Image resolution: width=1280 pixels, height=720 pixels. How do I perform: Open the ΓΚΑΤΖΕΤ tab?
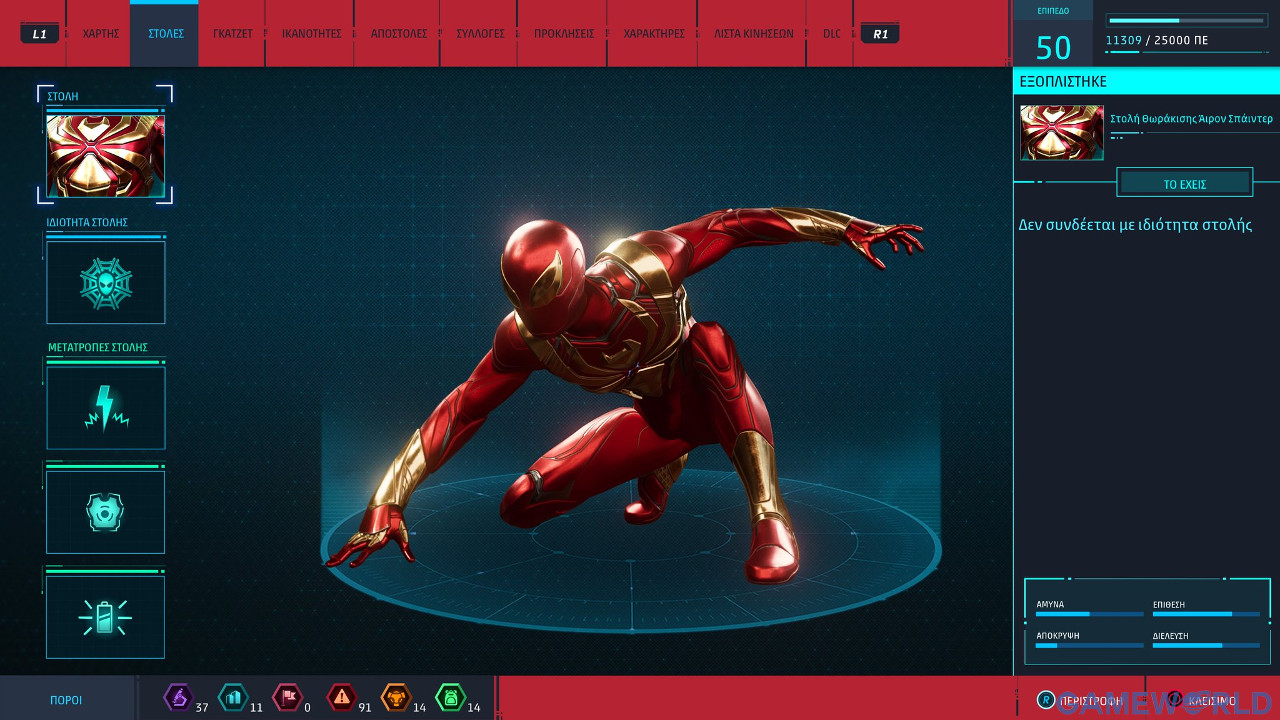232,34
